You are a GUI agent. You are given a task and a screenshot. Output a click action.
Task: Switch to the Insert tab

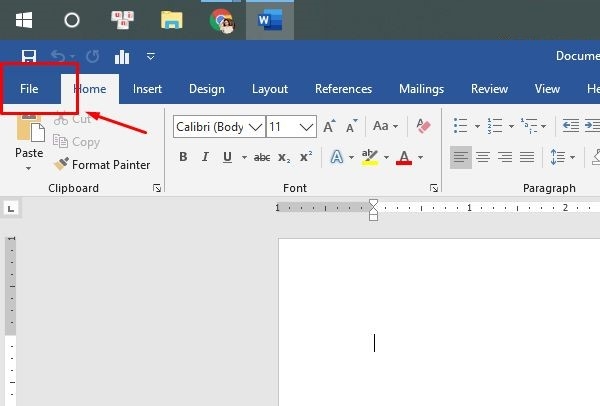point(147,89)
